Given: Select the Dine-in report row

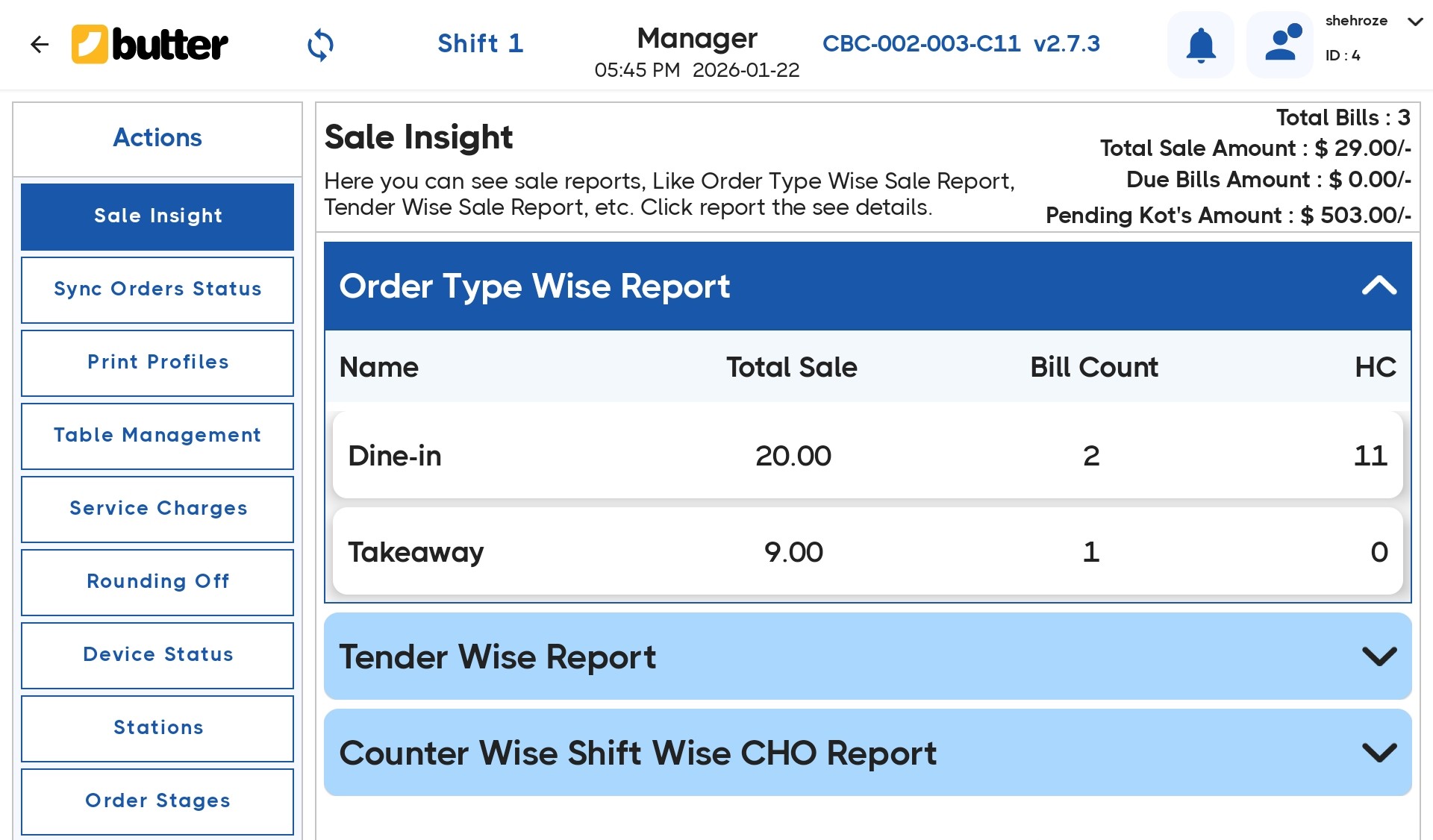Looking at the screenshot, I should point(866,456).
